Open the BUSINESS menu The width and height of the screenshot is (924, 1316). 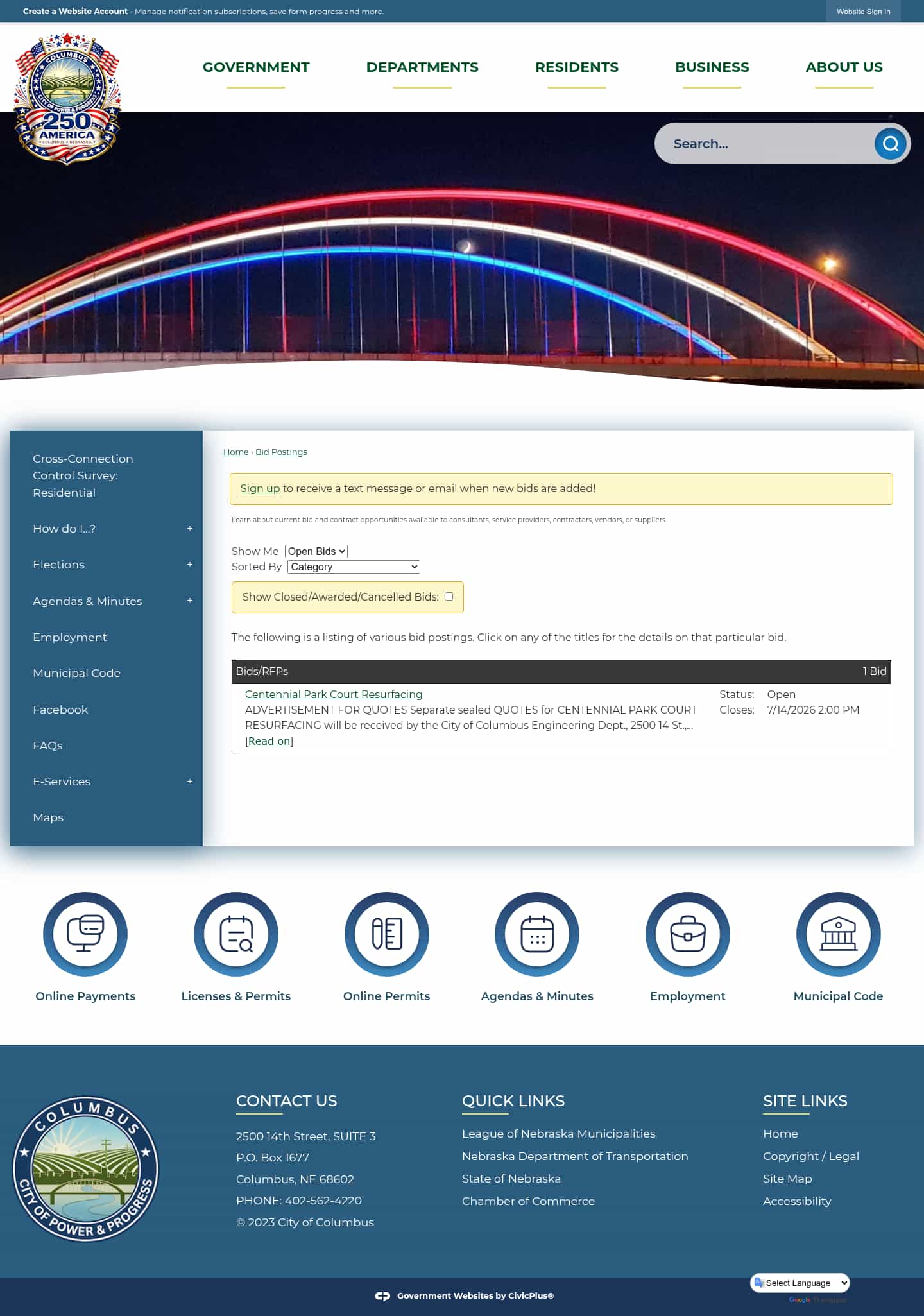click(x=712, y=67)
